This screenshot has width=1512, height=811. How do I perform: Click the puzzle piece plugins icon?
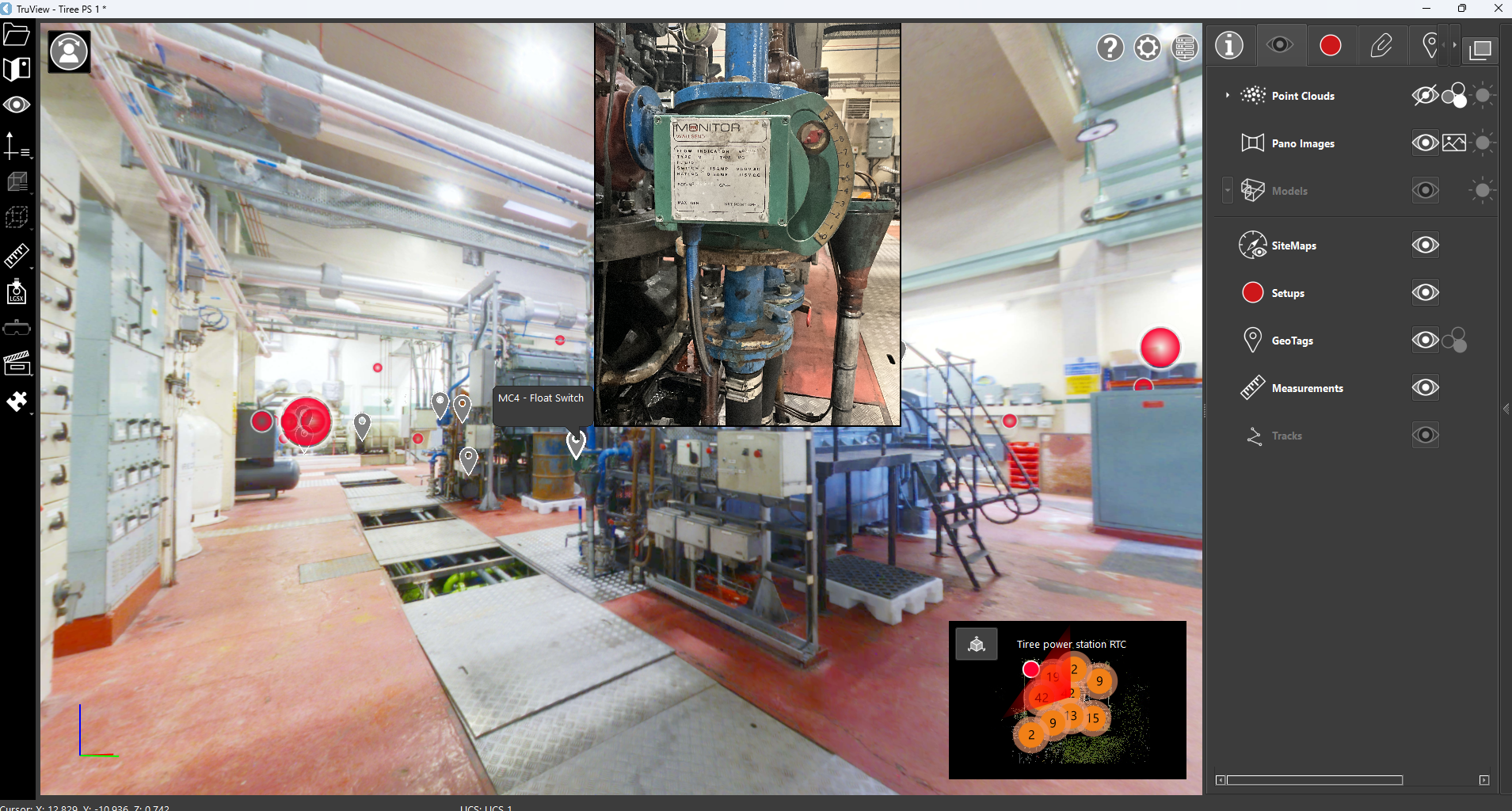[x=17, y=402]
